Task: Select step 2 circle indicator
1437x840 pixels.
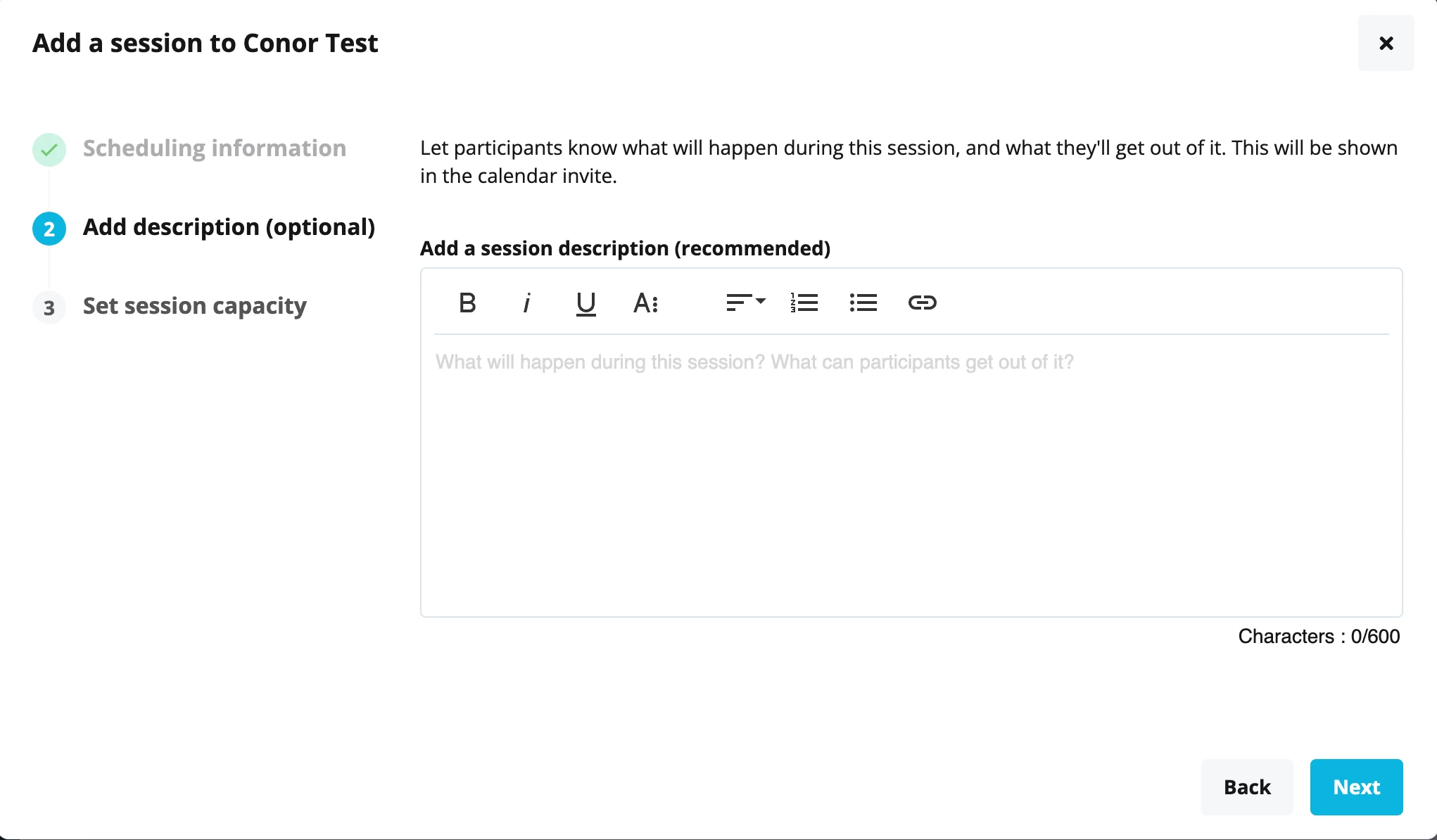Action: click(49, 229)
